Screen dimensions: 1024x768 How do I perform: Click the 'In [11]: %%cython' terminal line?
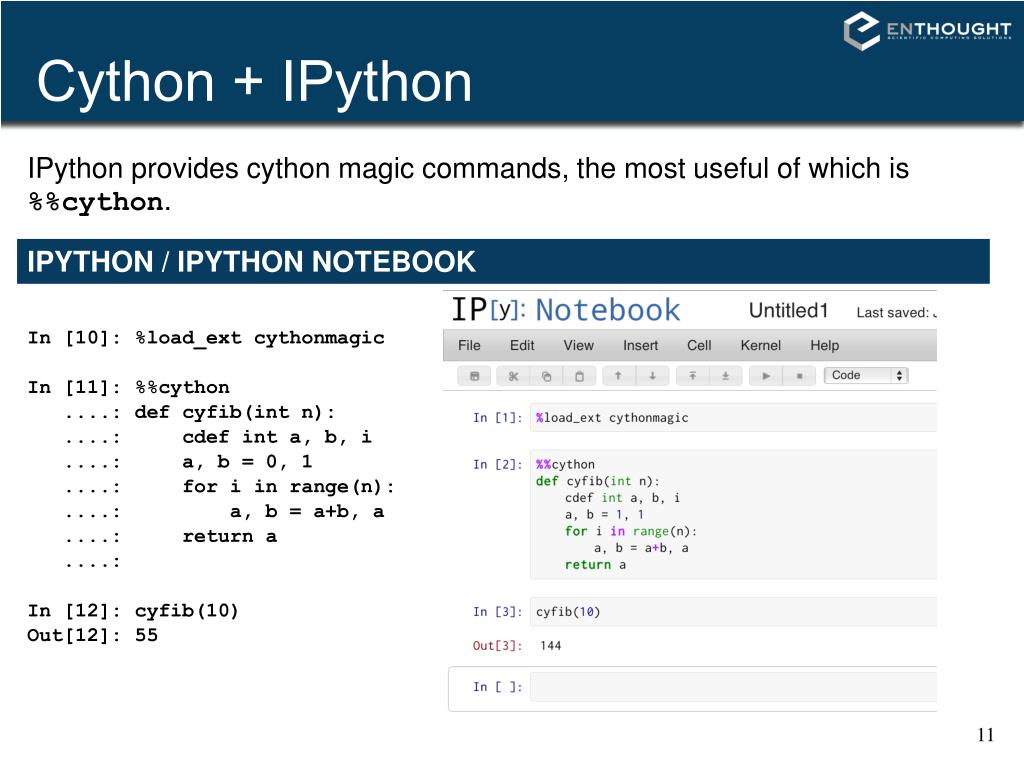coord(128,388)
